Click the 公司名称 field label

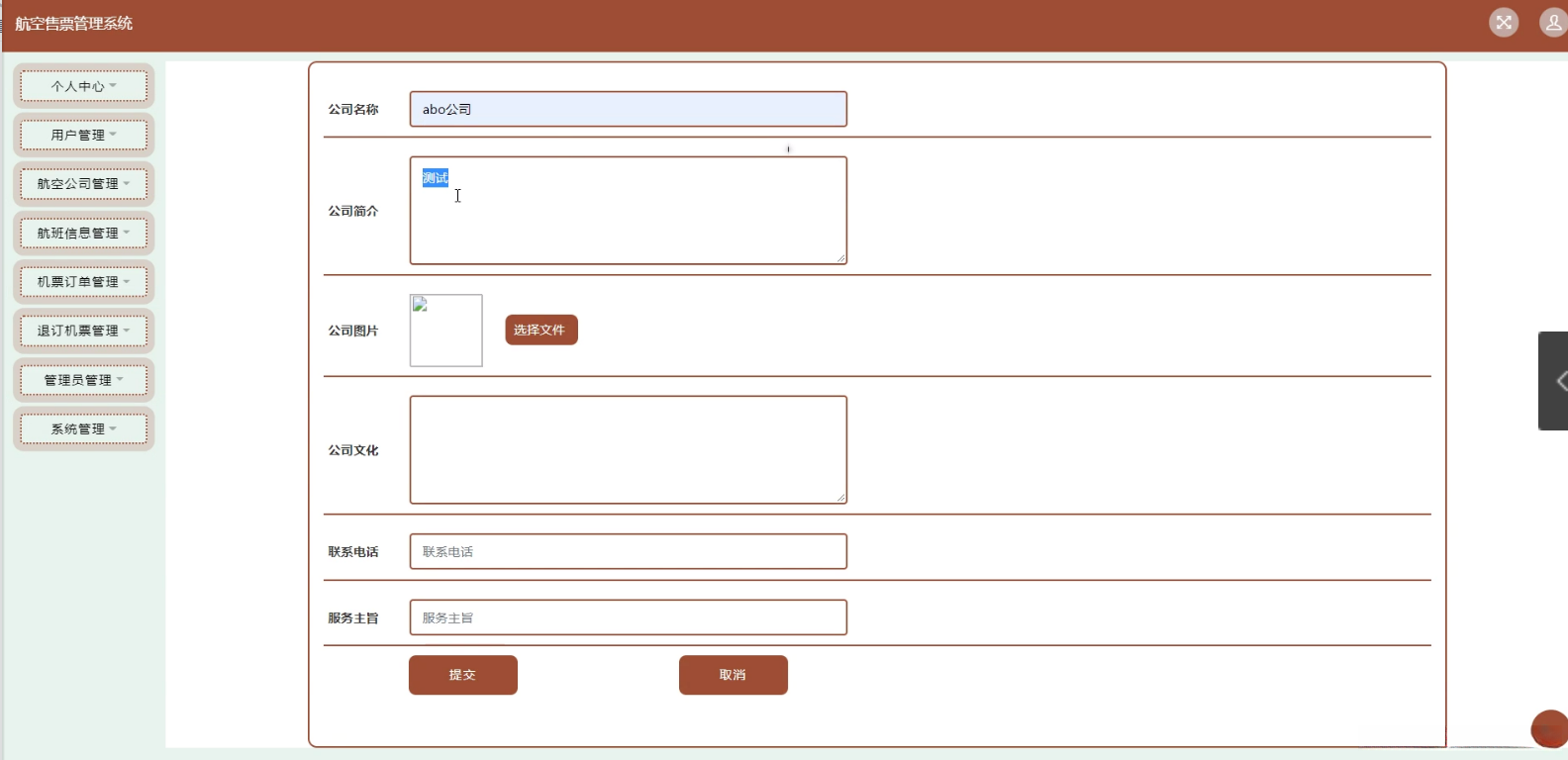tap(353, 109)
